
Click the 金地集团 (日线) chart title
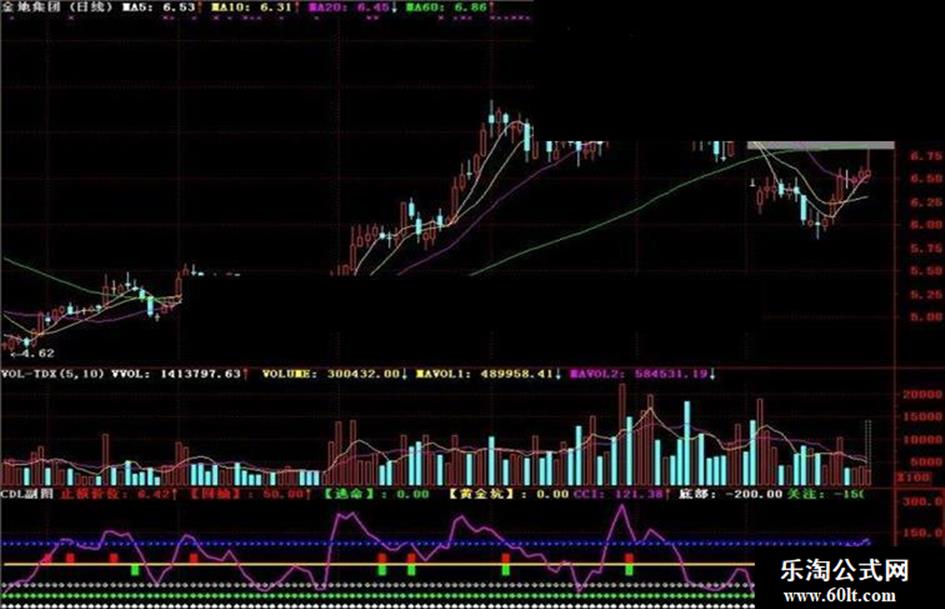tap(57, 7)
